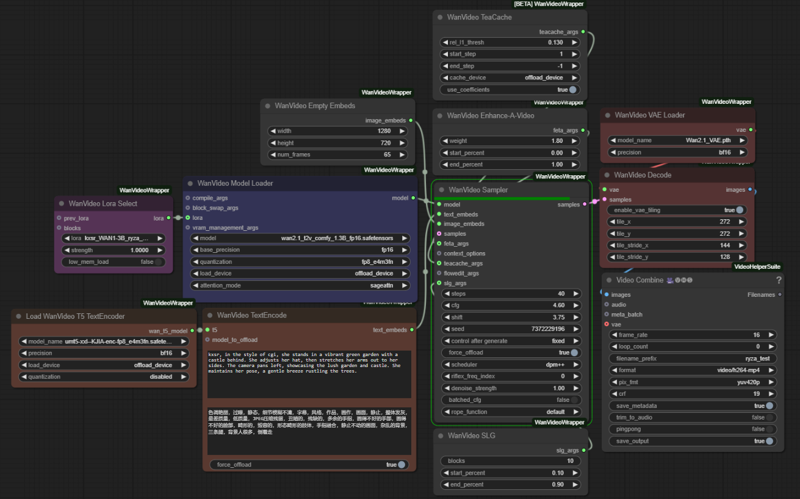Collapse the WanVideo Lora Select node dot

tap(62, 203)
